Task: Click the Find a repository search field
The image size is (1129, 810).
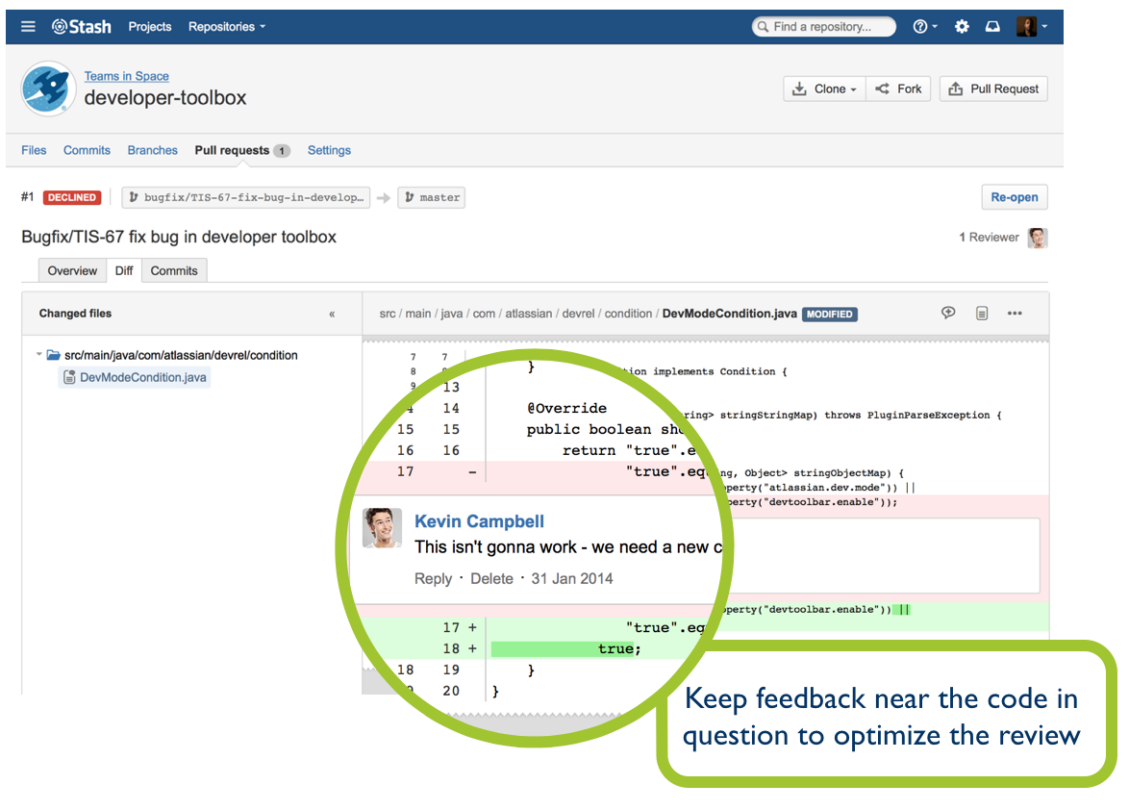Action: point(824,27)
